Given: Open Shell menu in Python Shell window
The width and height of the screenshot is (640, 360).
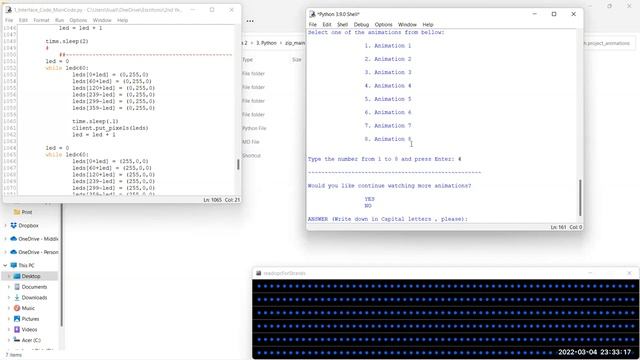Looking at the screenshot, I should [342, 25].
